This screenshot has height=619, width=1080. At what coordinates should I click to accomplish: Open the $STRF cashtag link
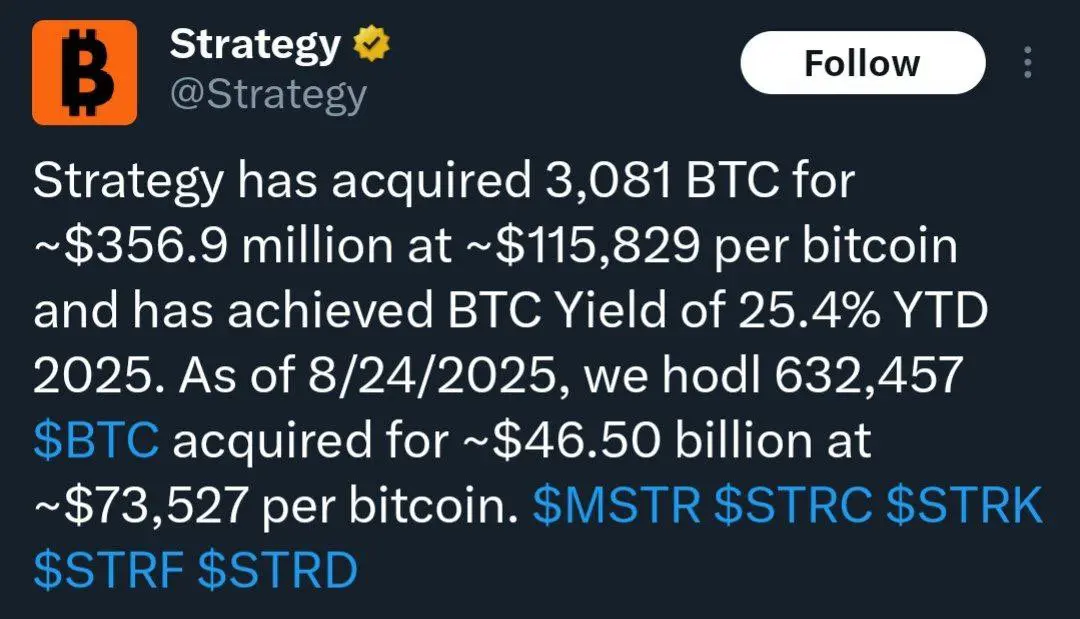tap(108, 570)
